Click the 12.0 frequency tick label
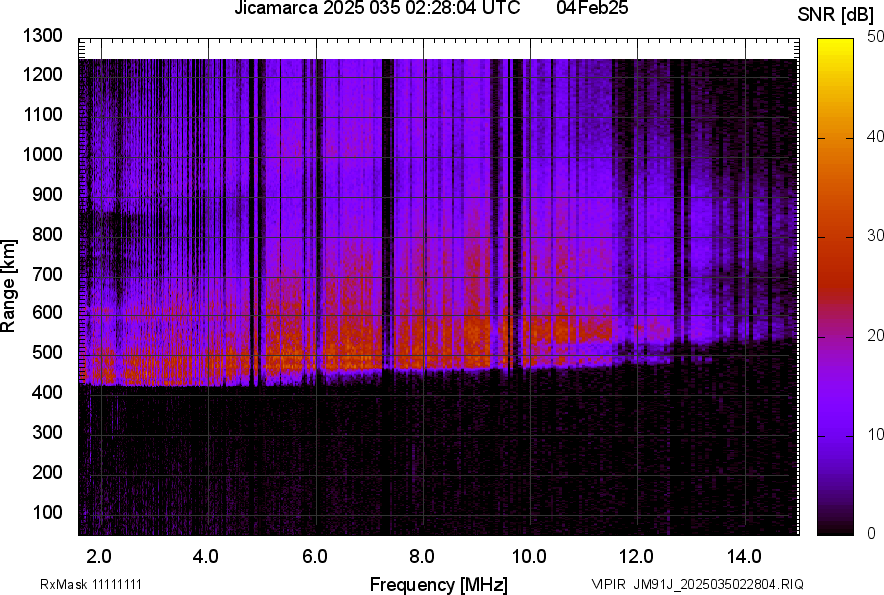884x595 pixels. [636, 555]
